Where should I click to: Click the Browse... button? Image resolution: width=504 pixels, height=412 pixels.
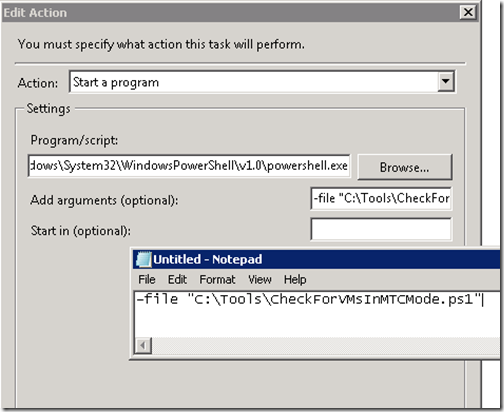pyautogui.click(x=405, y=167)
